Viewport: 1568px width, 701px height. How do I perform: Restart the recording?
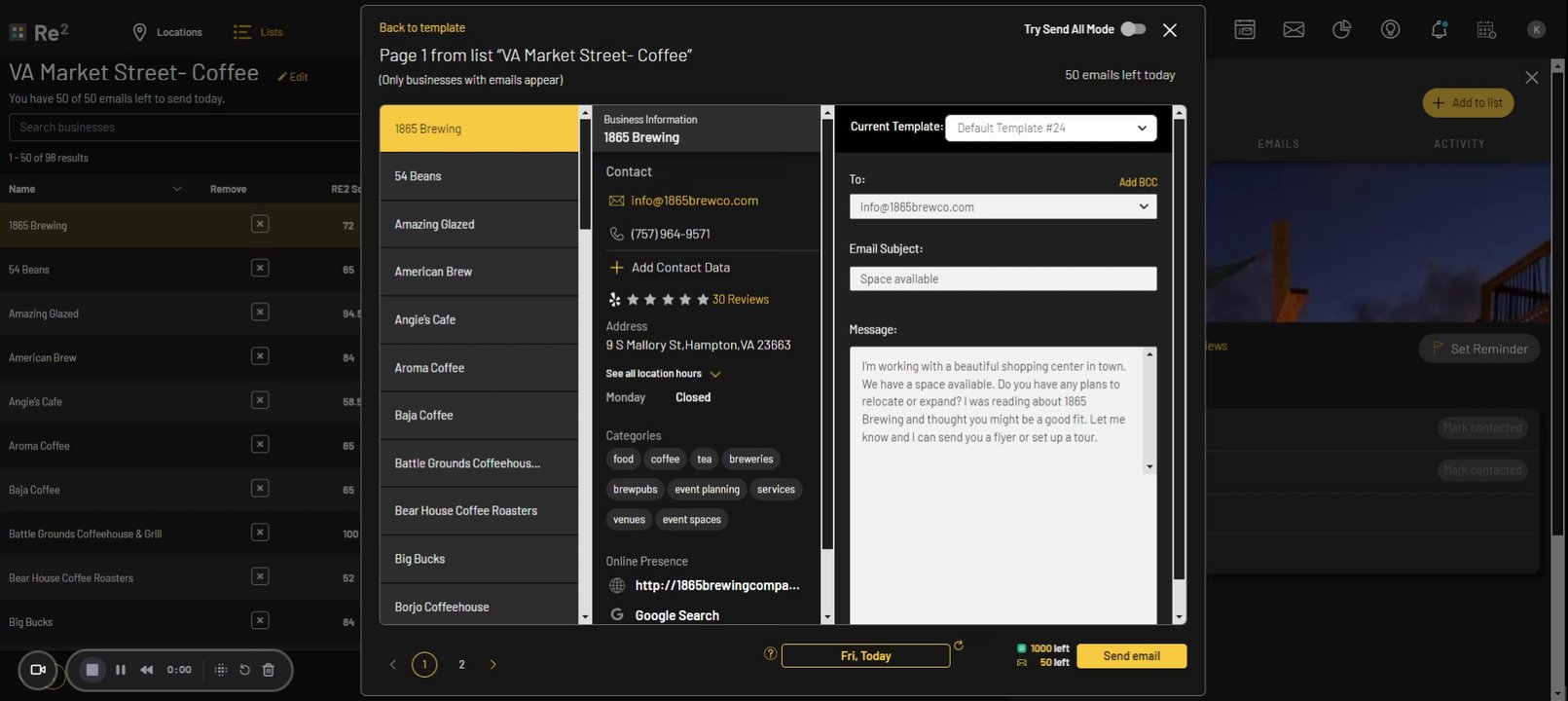click(244, 670)
